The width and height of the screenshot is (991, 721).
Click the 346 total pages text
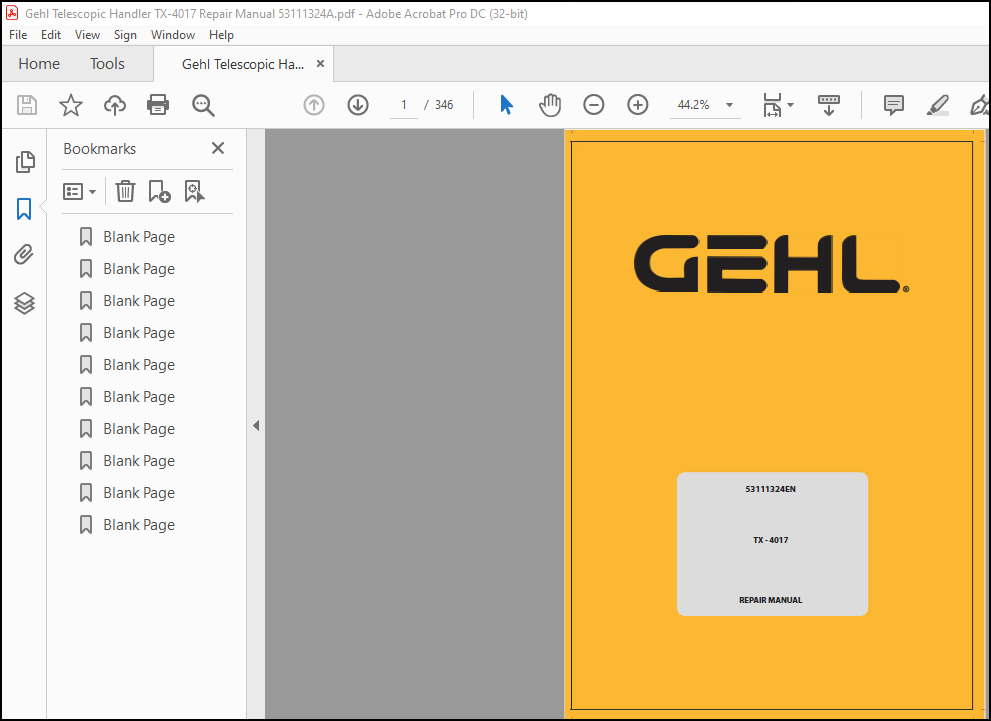(x=444, y=105)
